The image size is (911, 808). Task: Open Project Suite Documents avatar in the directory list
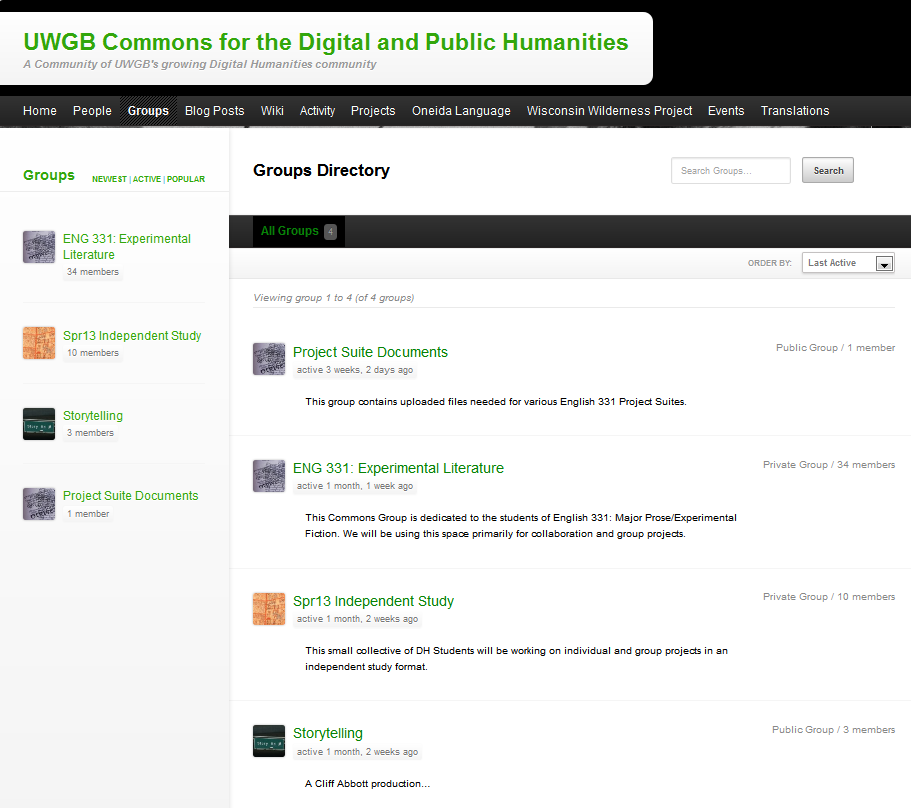pos(269,359)
